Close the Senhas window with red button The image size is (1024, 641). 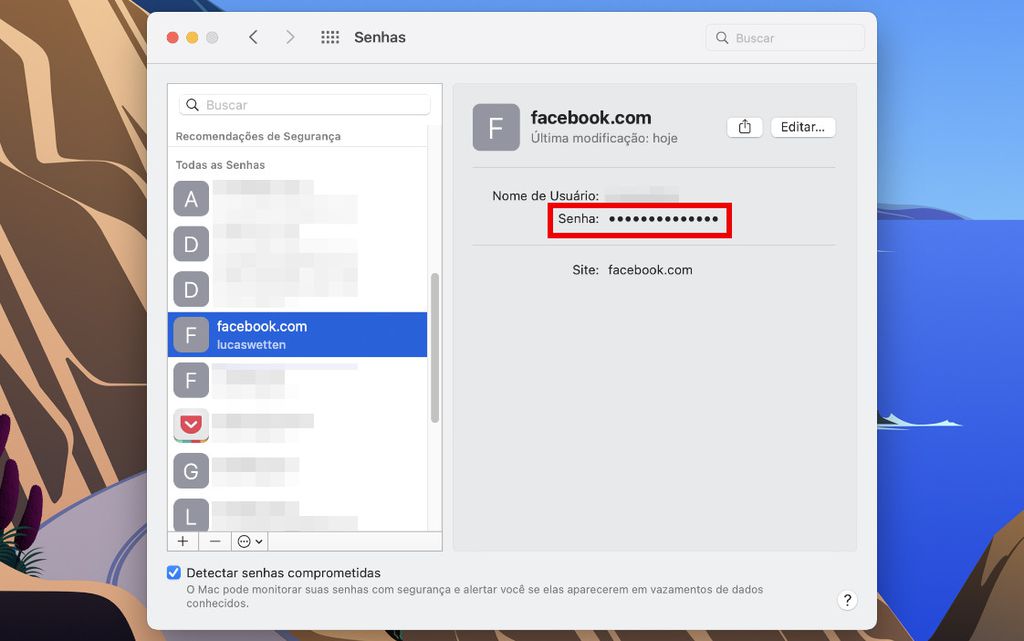pos(172,38)
